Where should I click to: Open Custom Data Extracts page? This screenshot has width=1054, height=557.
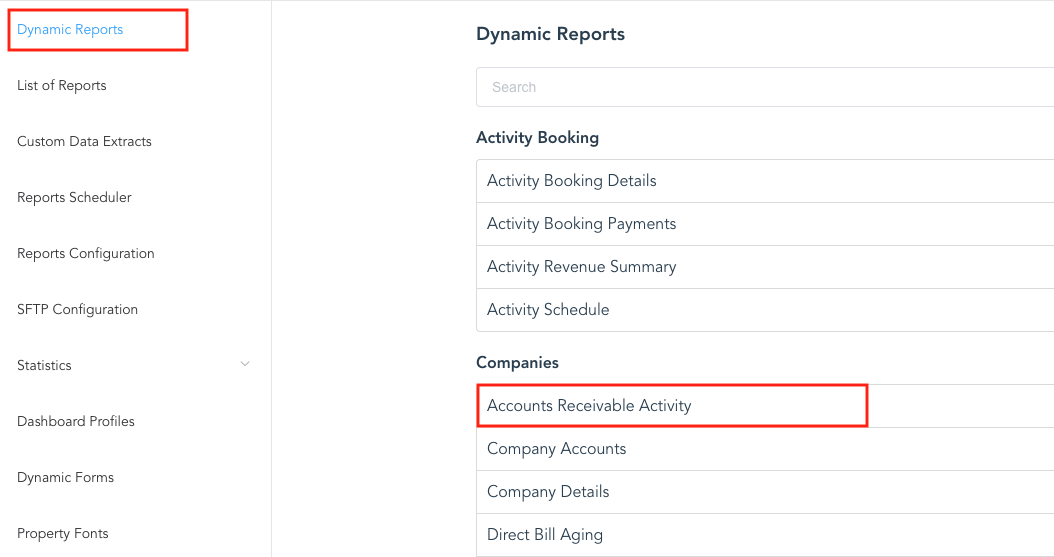[x=84, y=142]
